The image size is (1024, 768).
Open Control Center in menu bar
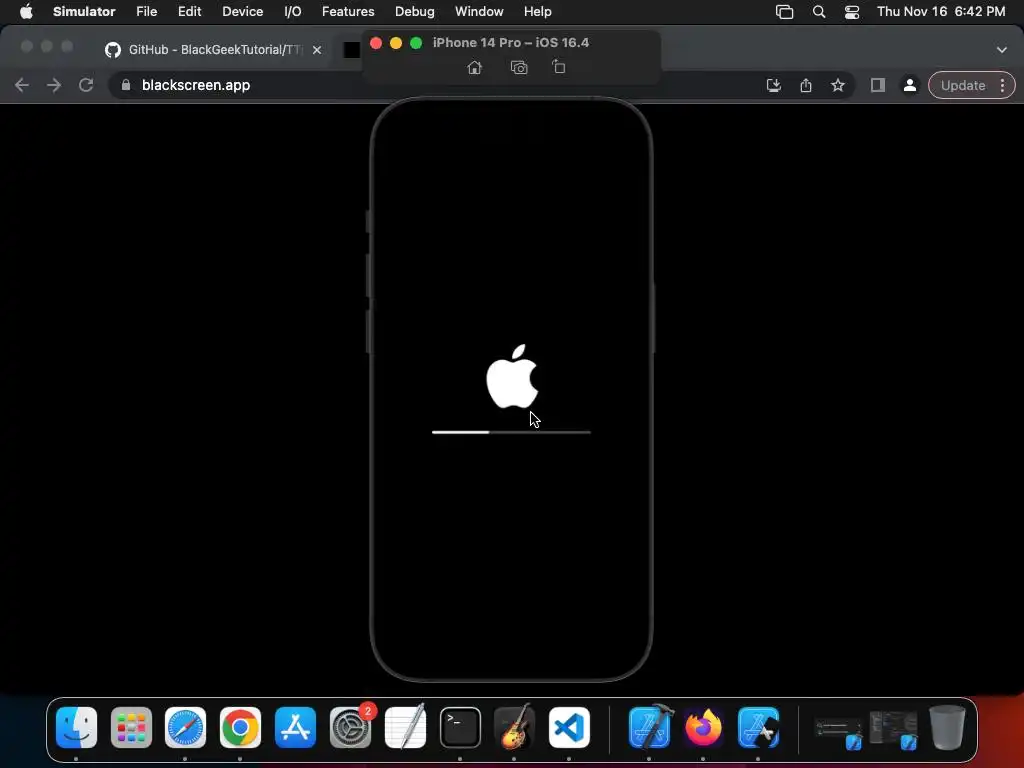(x=852, y=12)
